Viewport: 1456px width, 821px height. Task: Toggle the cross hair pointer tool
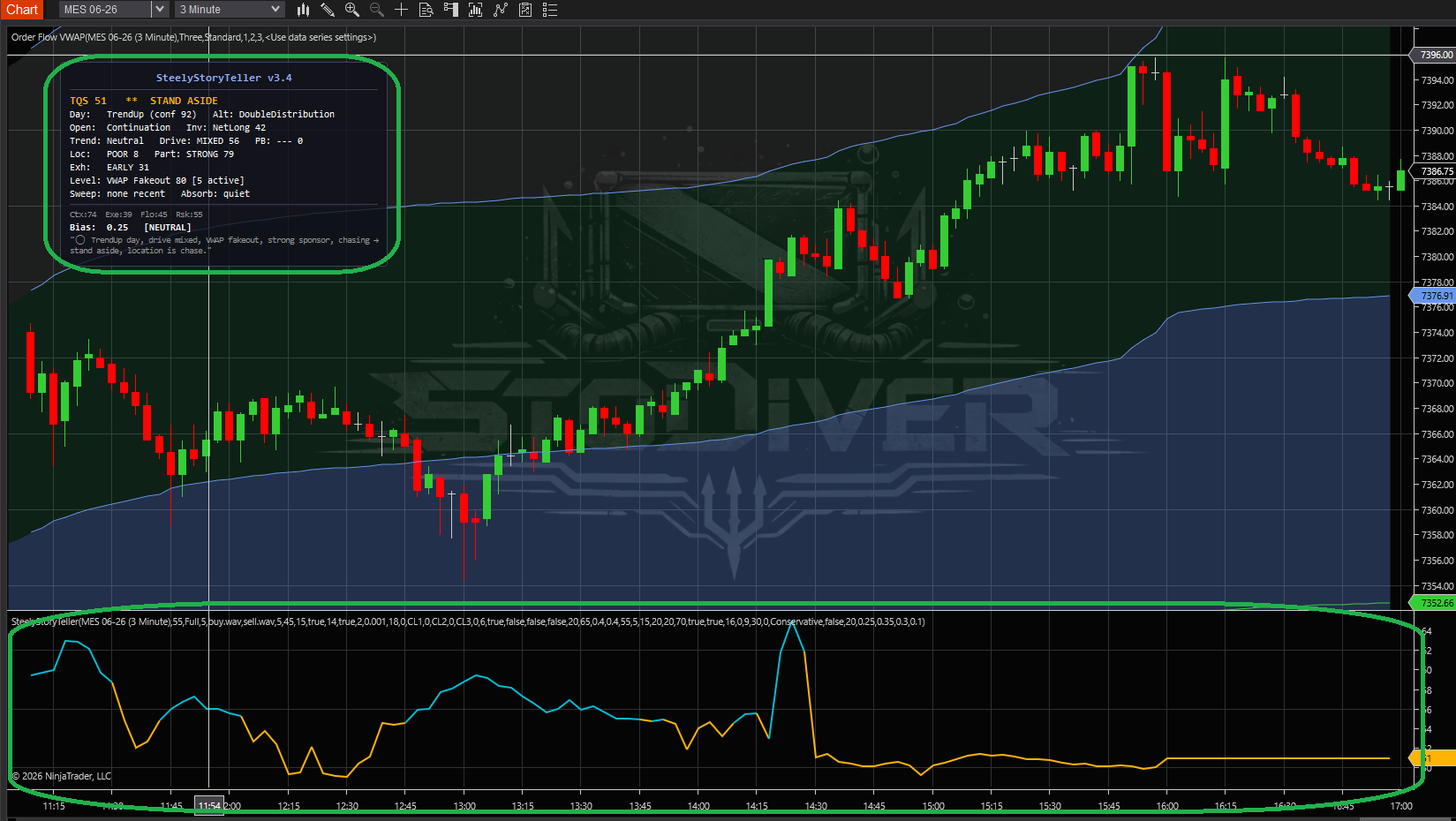pyautogui.click(x=401, y=10)
